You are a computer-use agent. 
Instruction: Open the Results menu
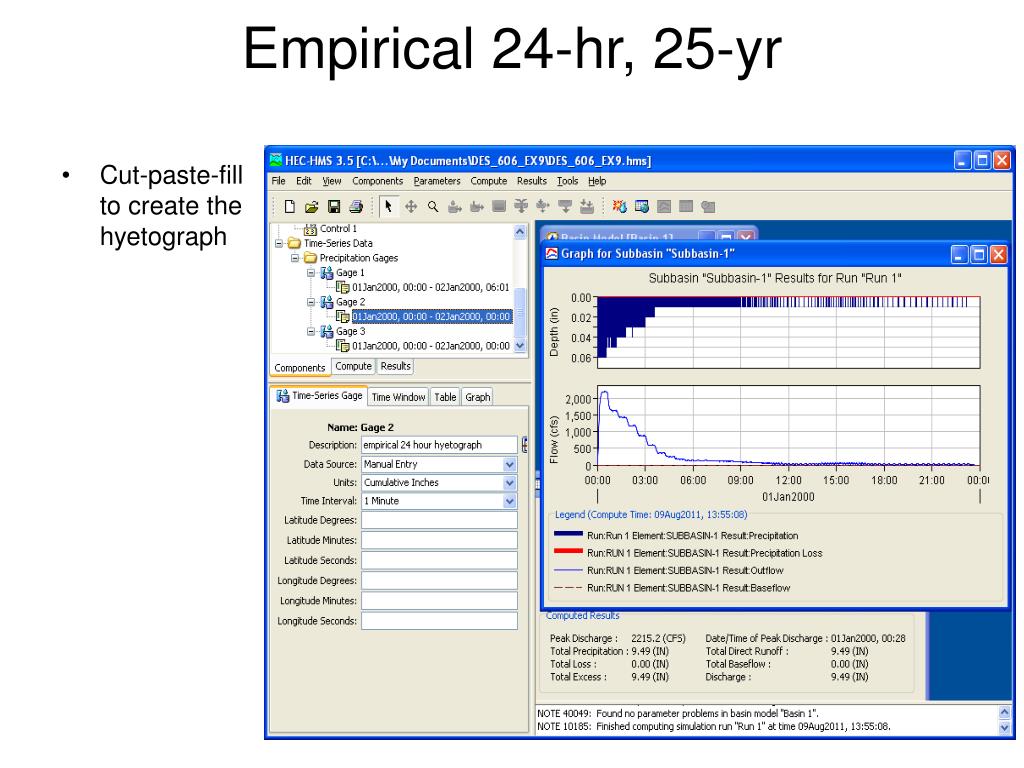532,181
